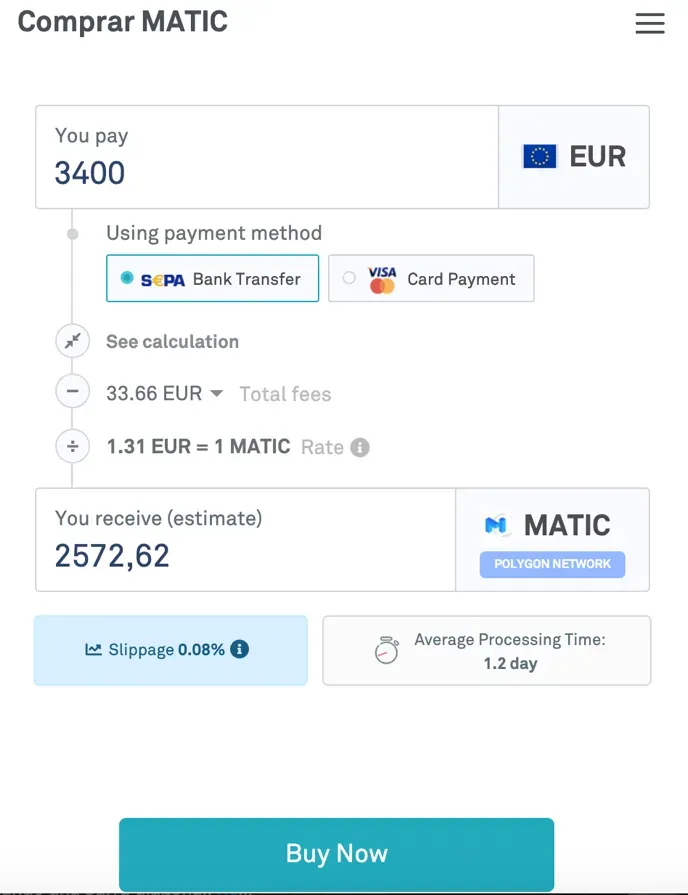Click the collapse calculation arrows icon
This screenshot has height=895, width=688.
tap(73, 341)
